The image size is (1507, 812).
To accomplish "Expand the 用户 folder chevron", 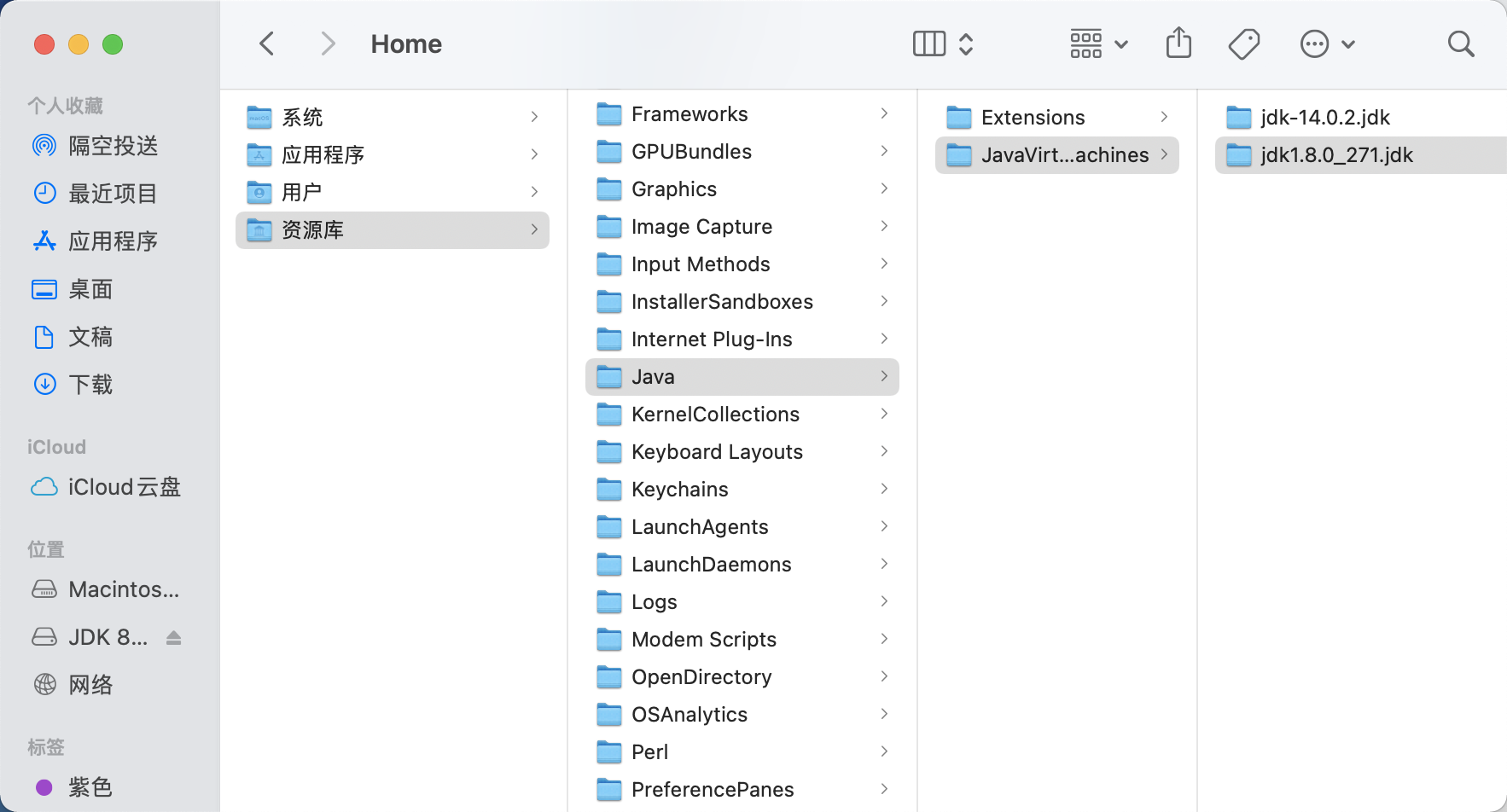I will click(534, 192).
